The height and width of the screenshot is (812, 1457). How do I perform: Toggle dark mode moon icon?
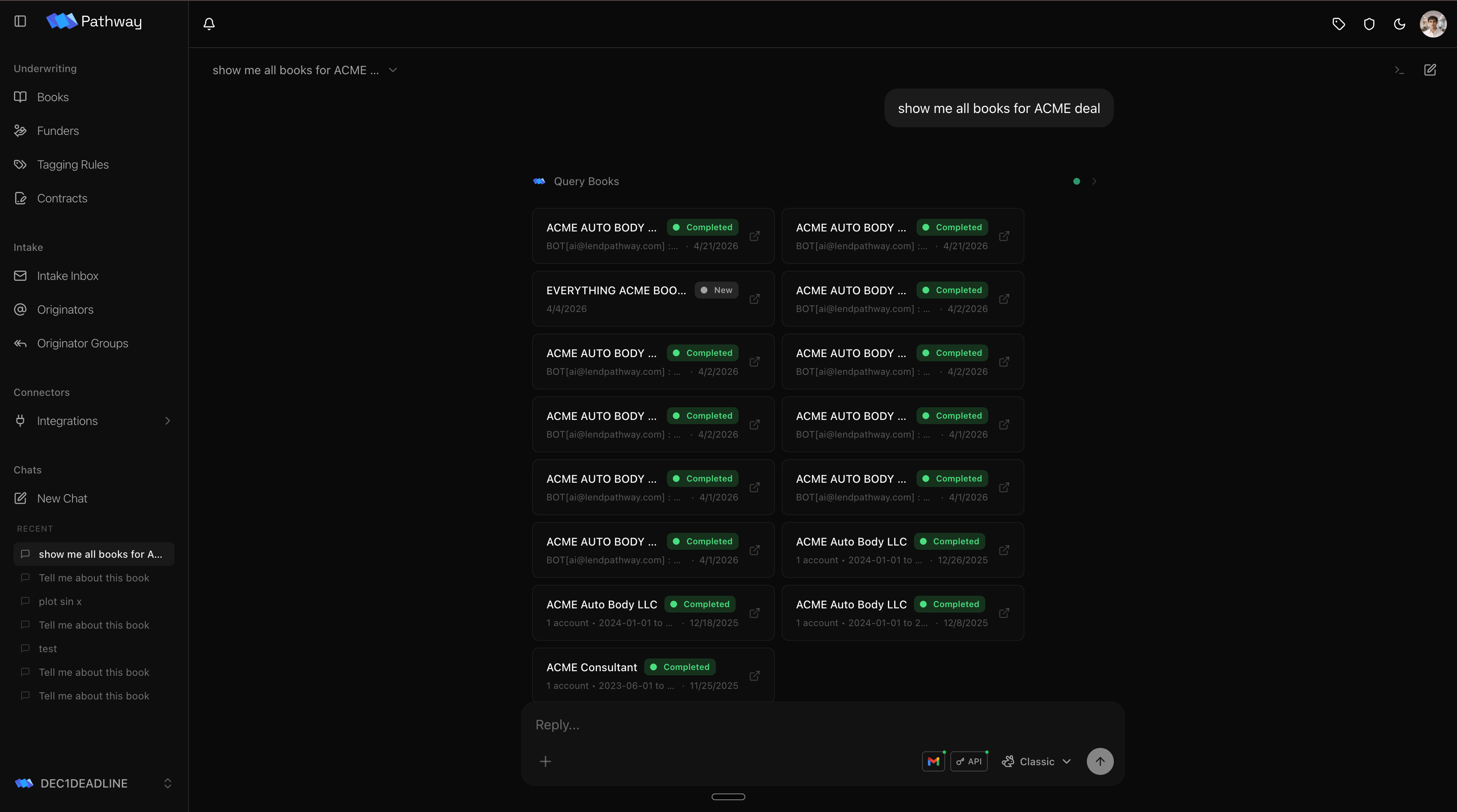pos(1399,24)
